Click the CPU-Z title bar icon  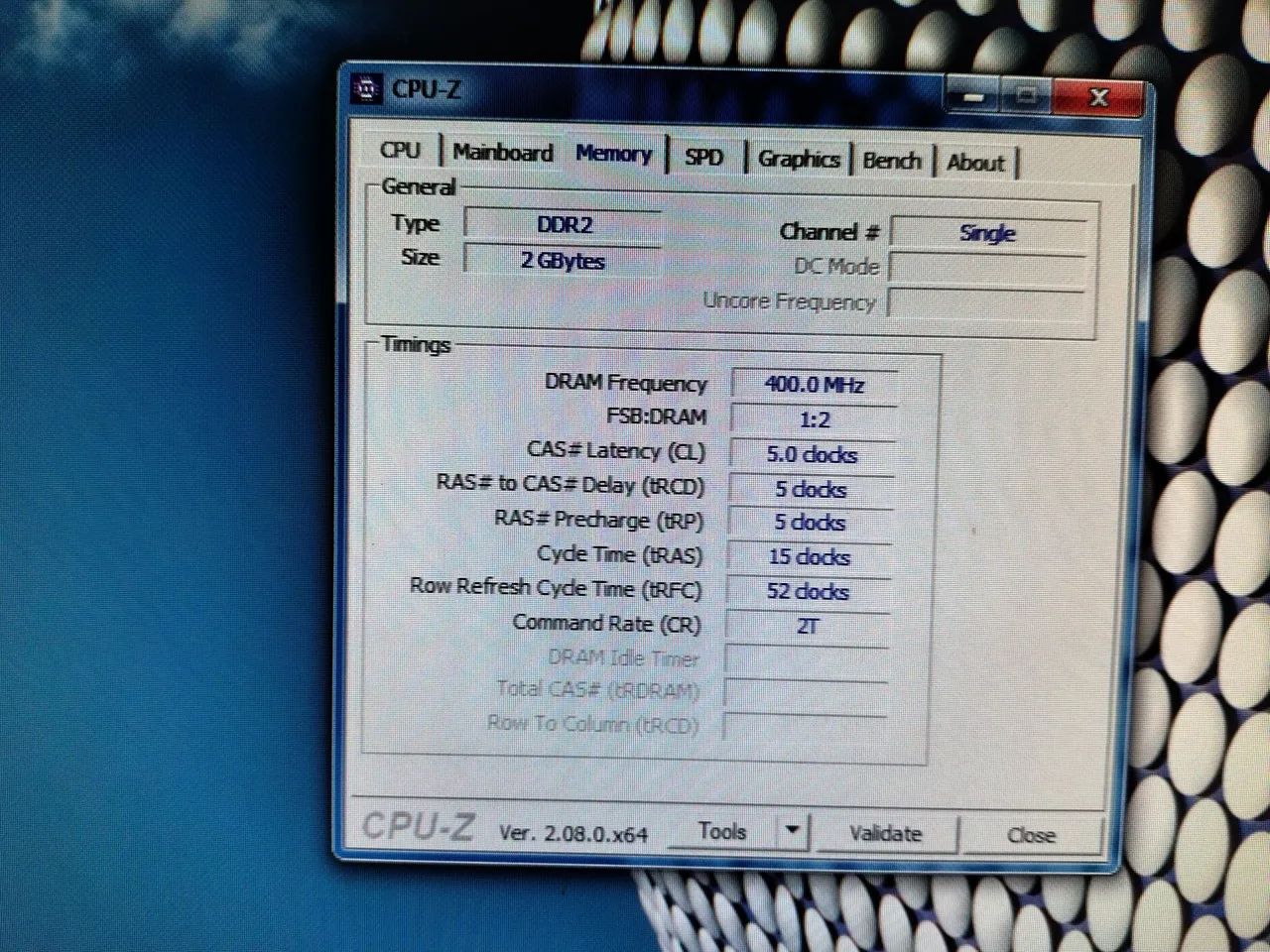click(x=366, y=89)
